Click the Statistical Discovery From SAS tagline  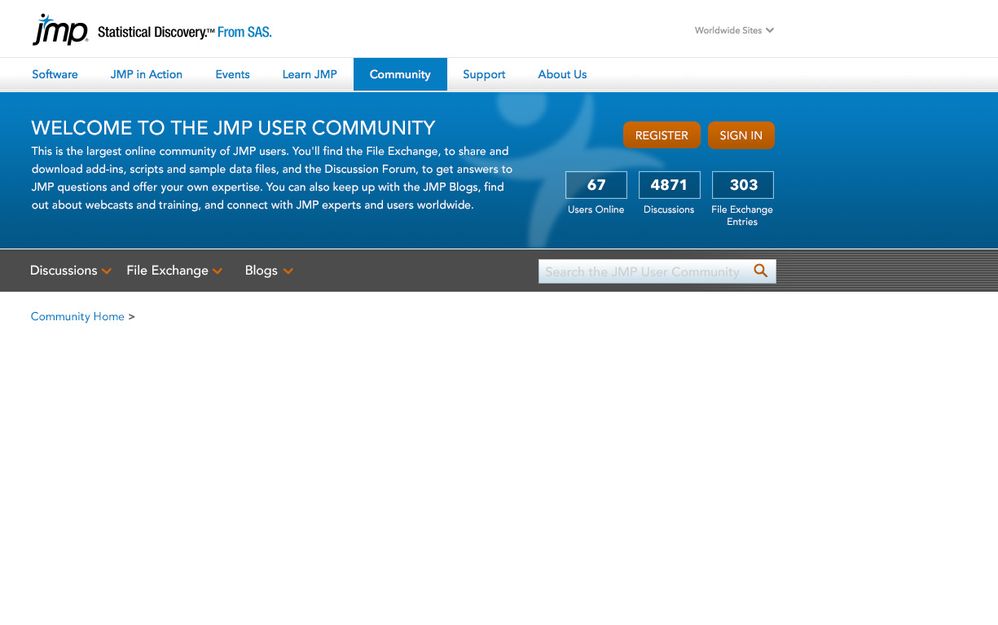[x=185, y=32]
